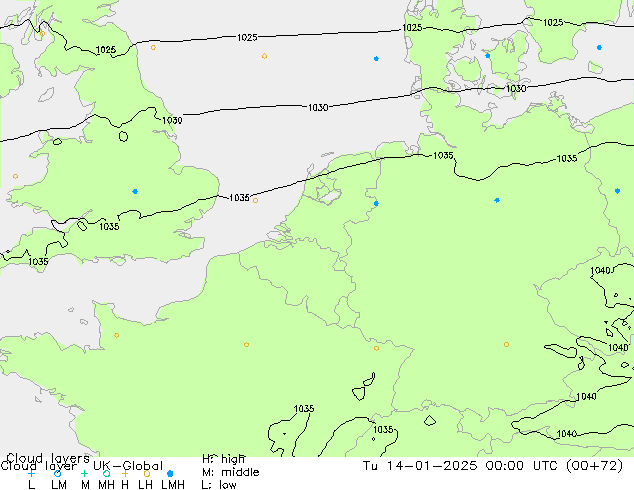Image resolution: width=634 pixels, height=490 pixels.
Task: Click the 1035 label over northwest Germany
Action: click(443, 155)
